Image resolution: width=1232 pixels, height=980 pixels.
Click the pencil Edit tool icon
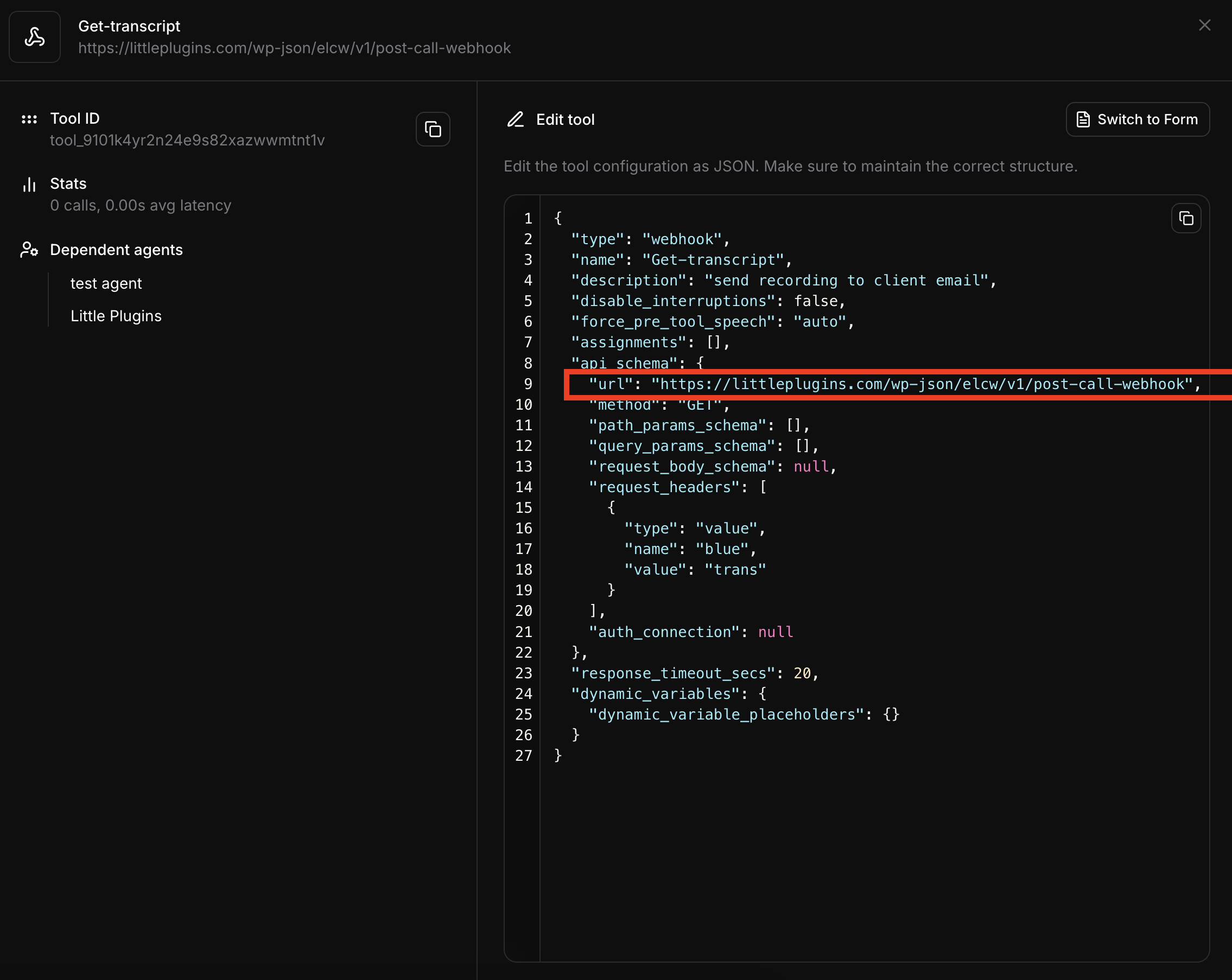[x=516, y=119]
